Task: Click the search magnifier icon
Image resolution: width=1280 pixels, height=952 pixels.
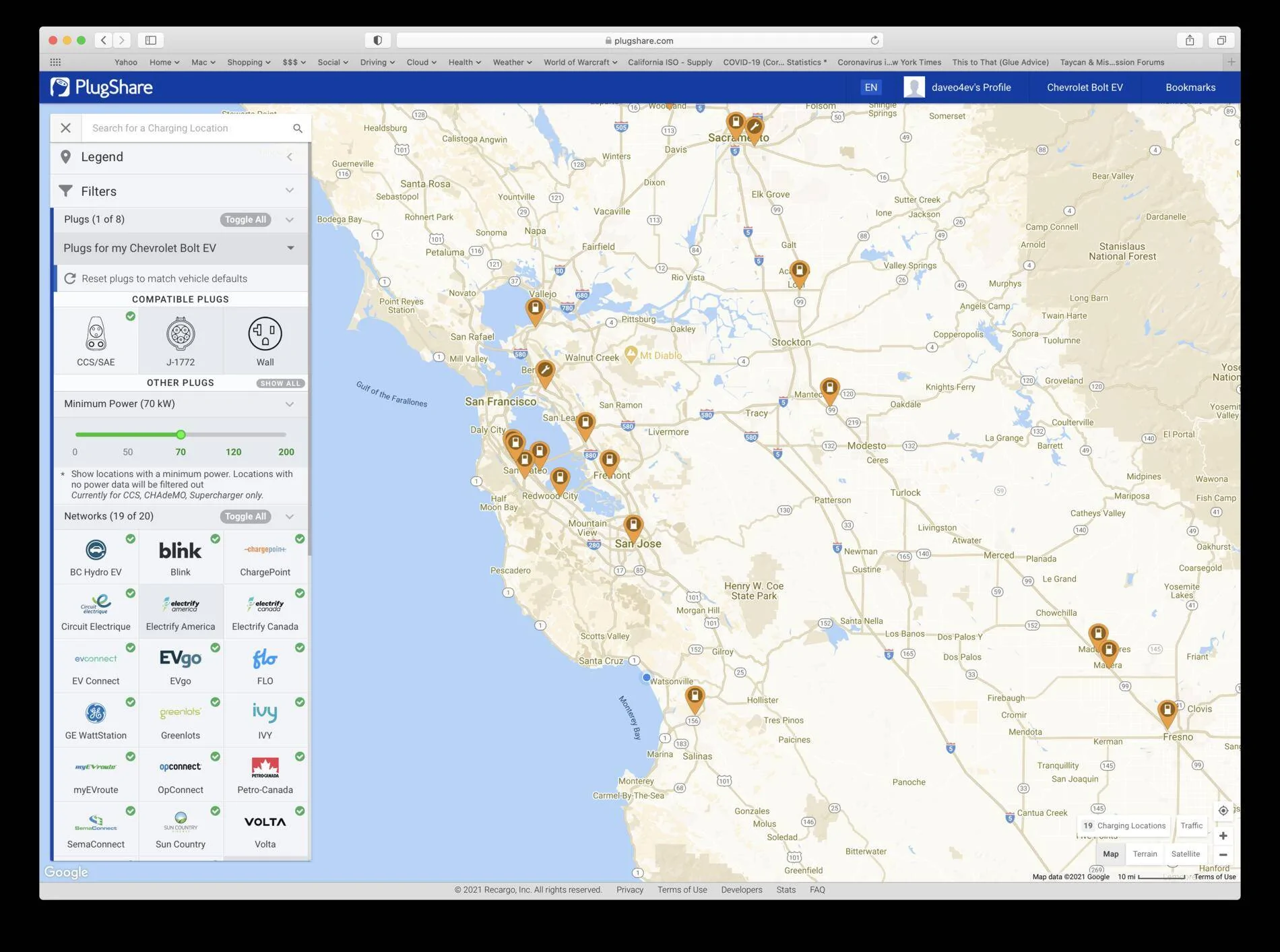Action: pyautogui.click(x=297, y=128)
